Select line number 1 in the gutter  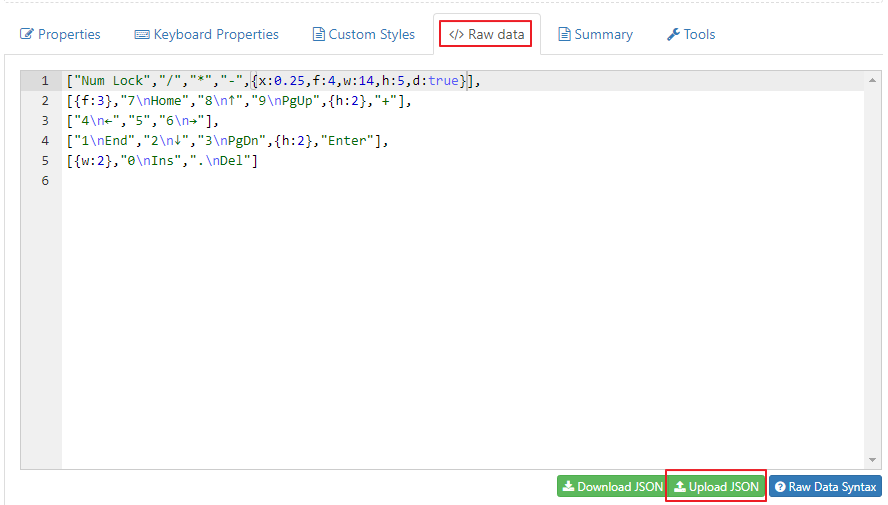tap(44, 81)
